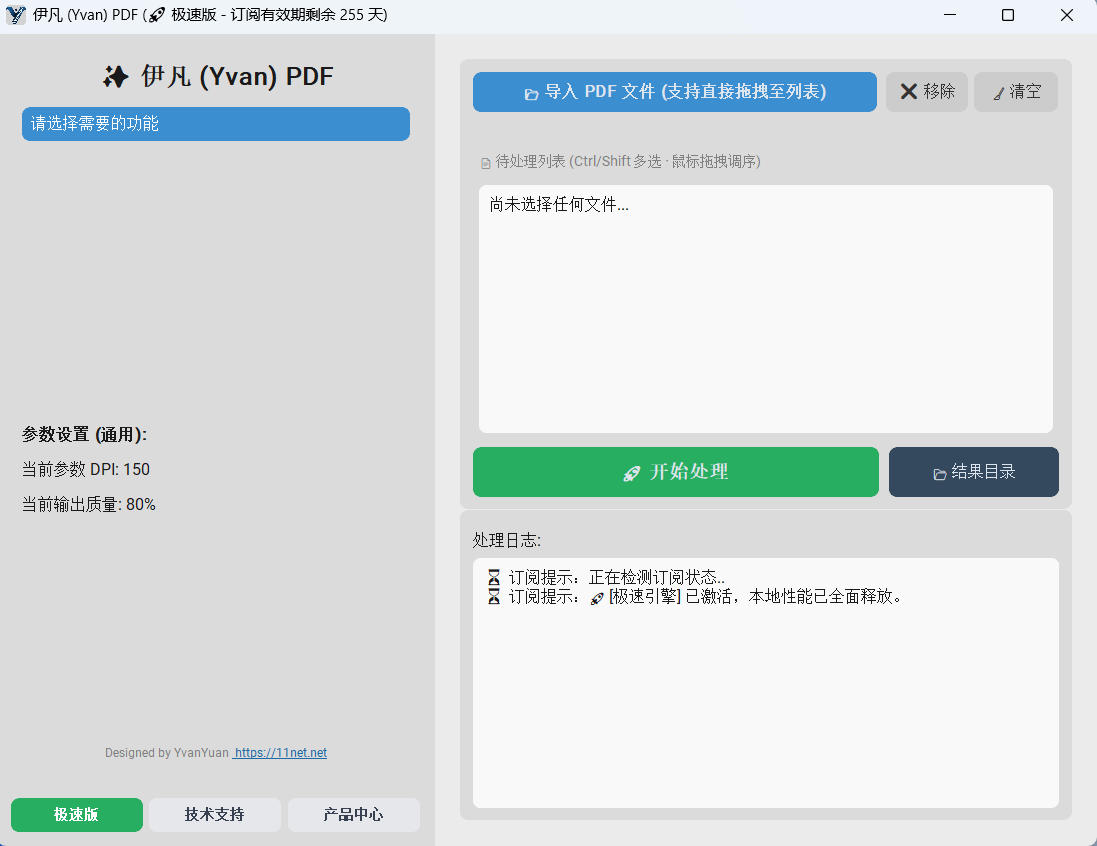Image resolution: width=1097 pixels, height=846 pixels.
Task: Minimize the Yvan PDF window
Action: [x=950, y=15]
